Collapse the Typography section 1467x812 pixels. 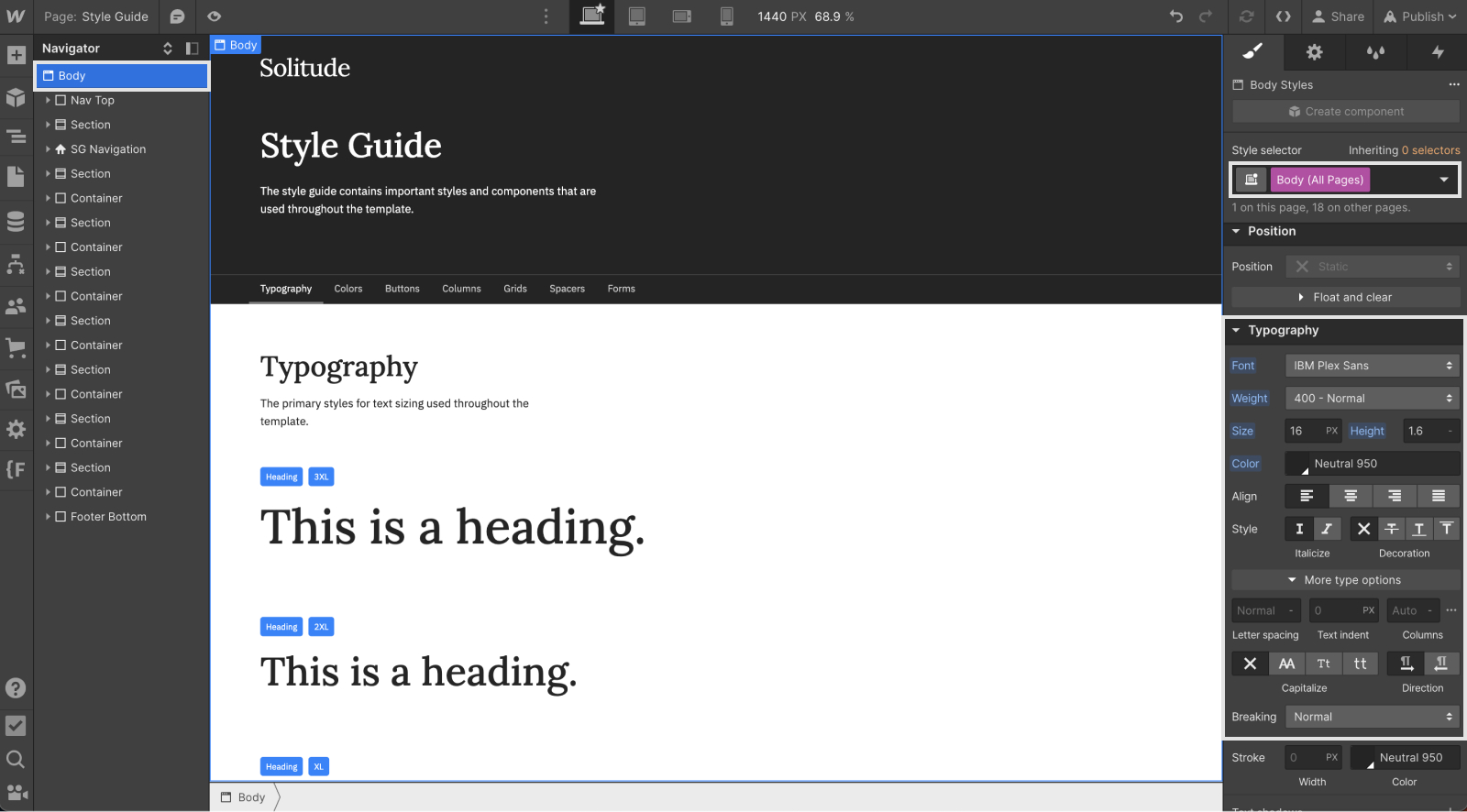click(x=1236, y=330)
